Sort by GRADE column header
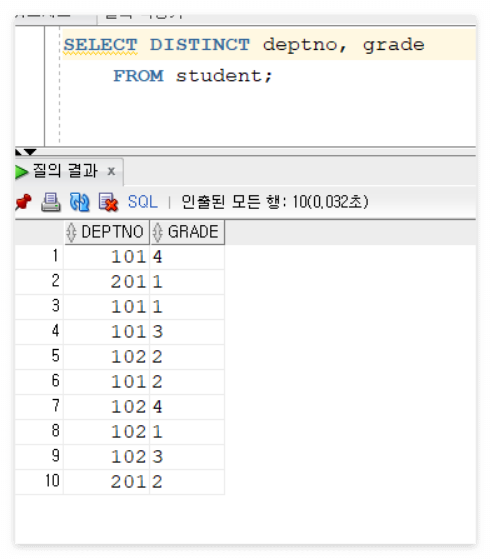Image resolution: width=491 pixels, height=559 pixels. click(x=187, y=232)
